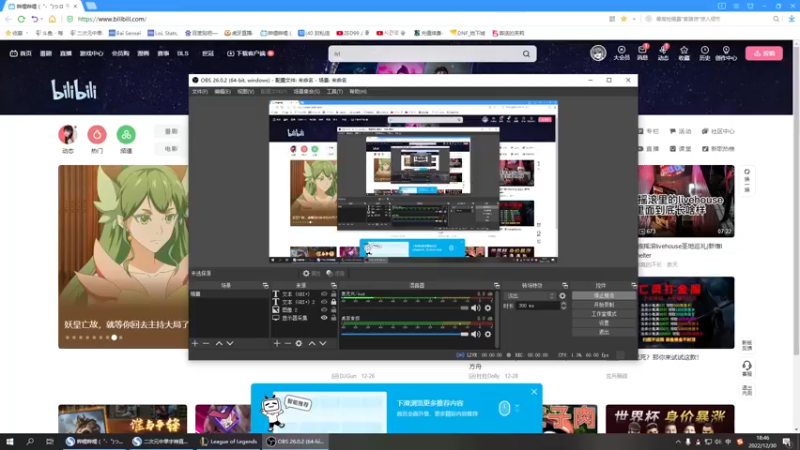Image resolution: width=800 pixels, height=450 pixels.
Task: Adjust the 桌面音频 volume slider
Action: pos(405,334)
